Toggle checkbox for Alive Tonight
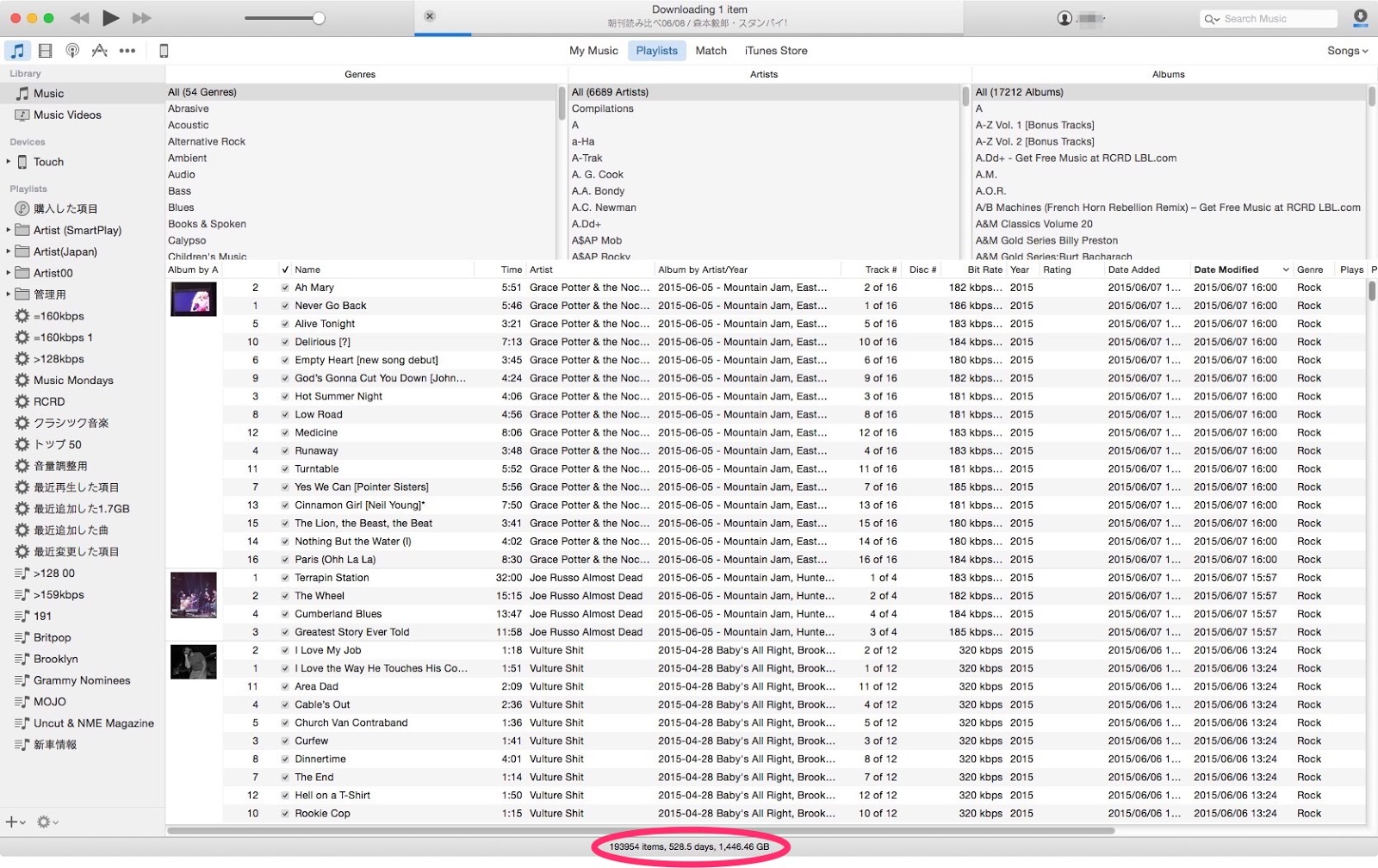This screenshot has height=868, width=1378. tap(285, 324)
